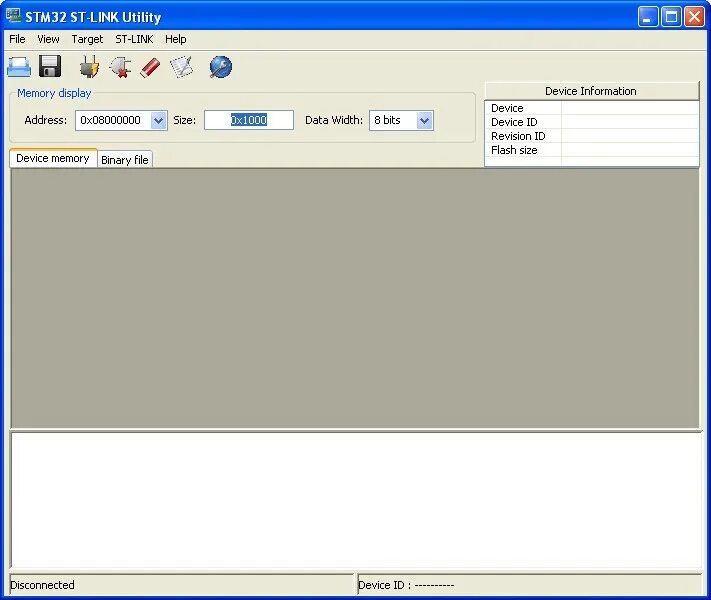
Task: Click the blue globe update icon
Action: [x=221, y=67]
